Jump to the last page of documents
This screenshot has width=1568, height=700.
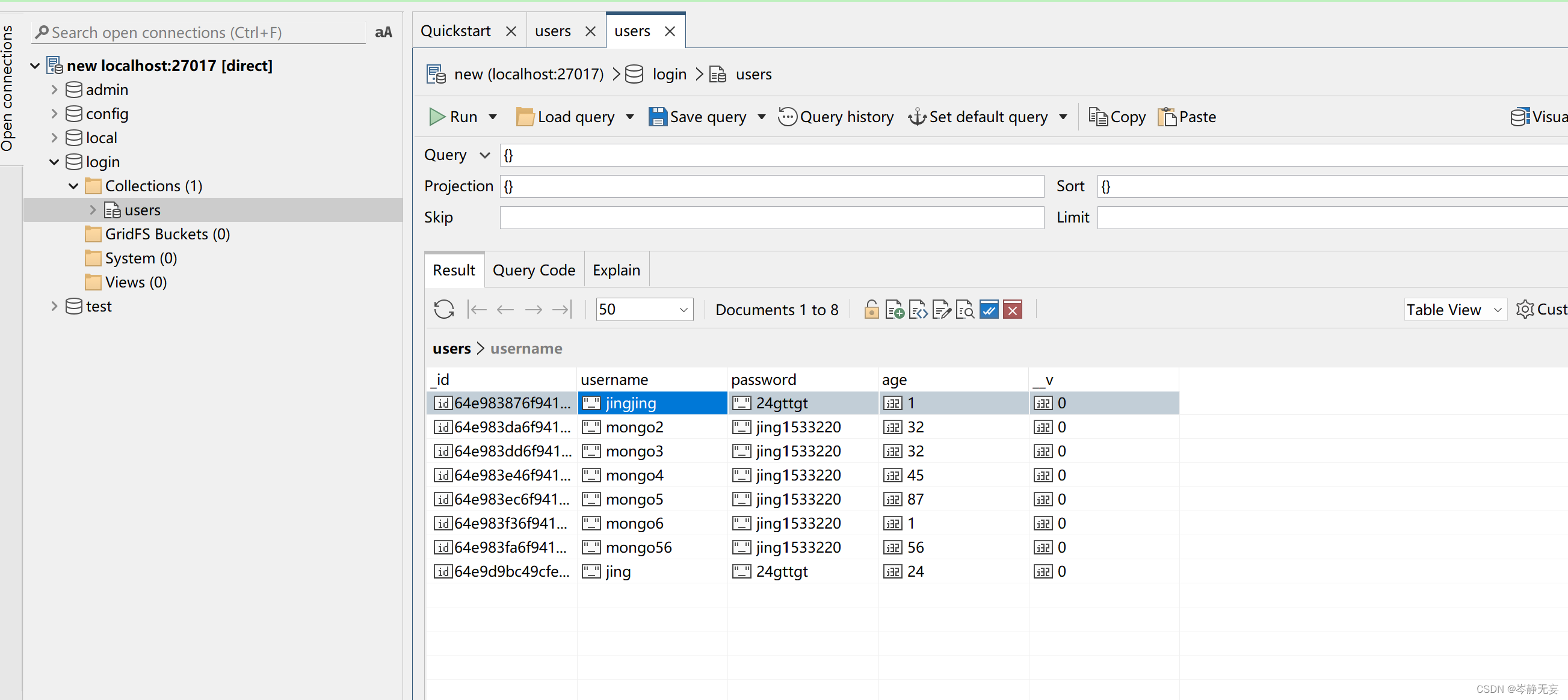click(x=562, y=310)
